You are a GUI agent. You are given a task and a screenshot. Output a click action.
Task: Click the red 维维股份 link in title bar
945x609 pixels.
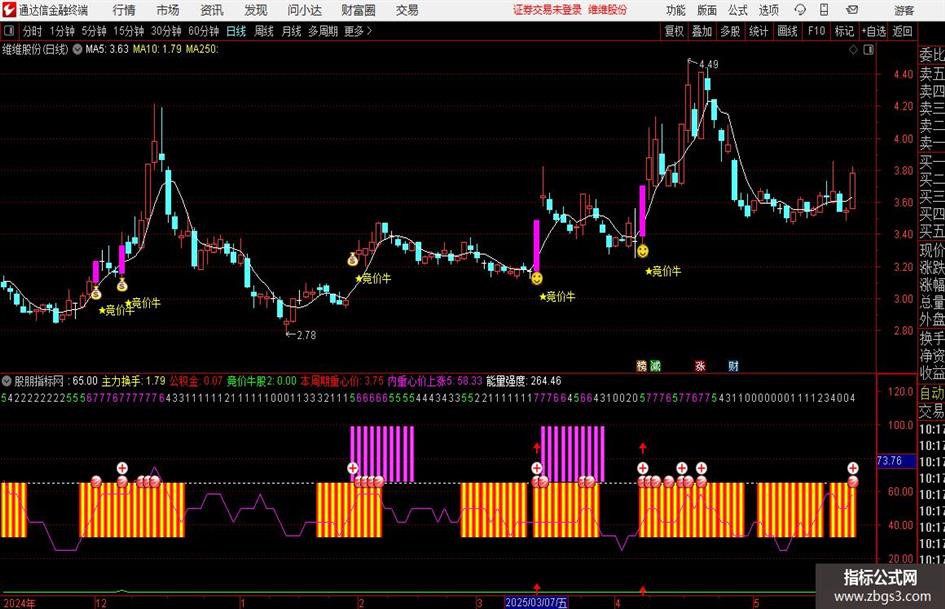608,10
